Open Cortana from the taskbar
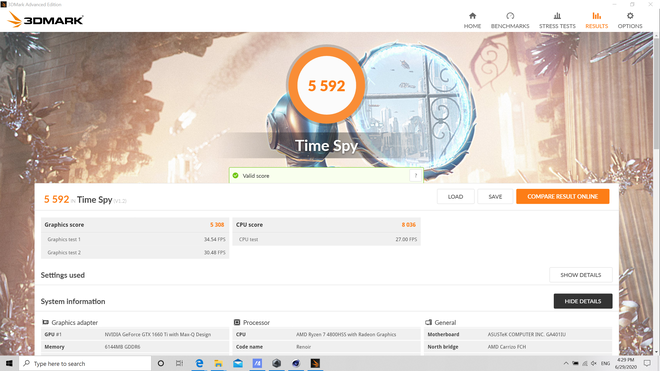Image resolution: width=660 pixels, height=371 pixels. (161, 363)
